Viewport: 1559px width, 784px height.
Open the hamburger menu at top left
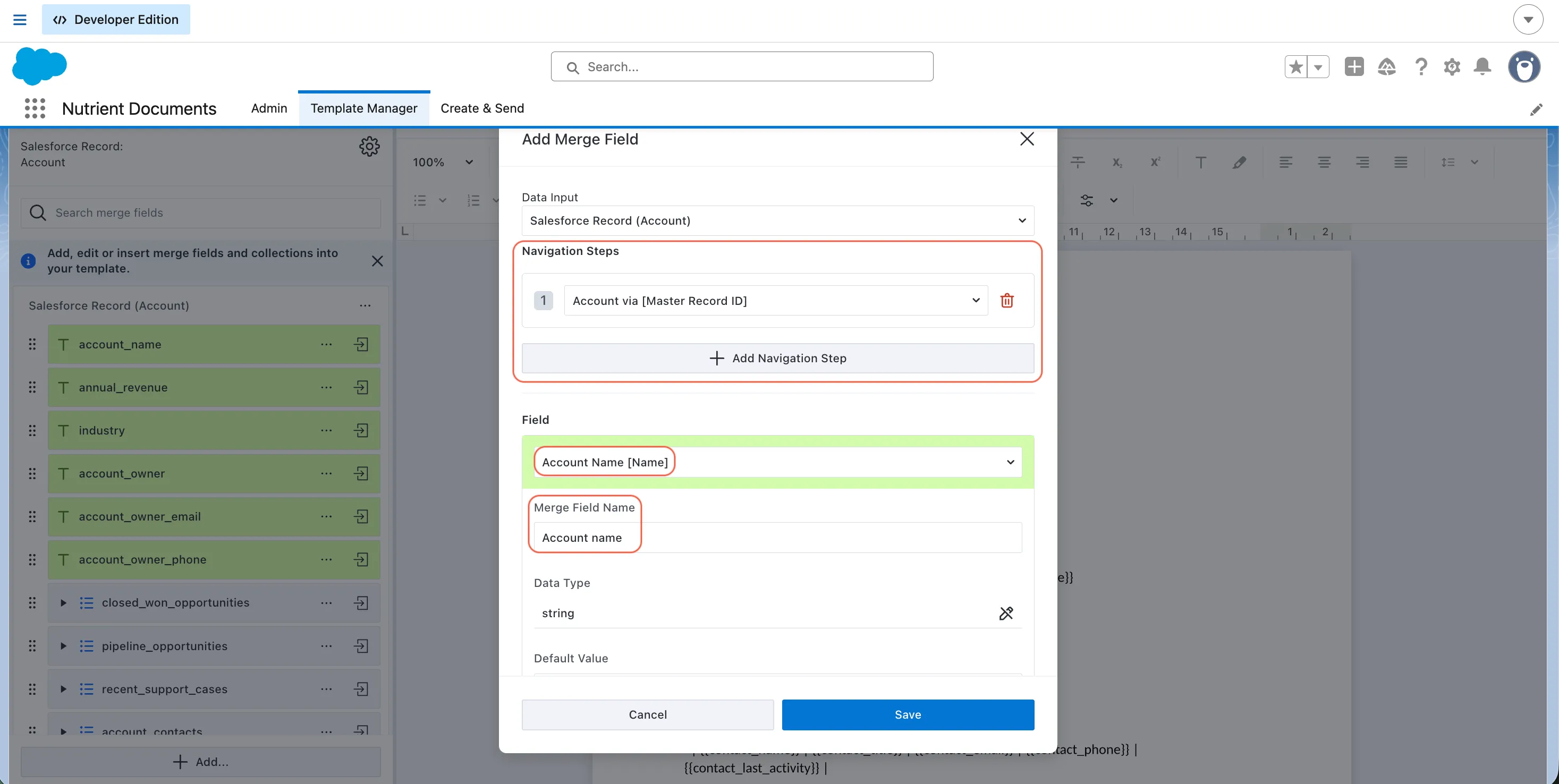(x=20, y=20)
